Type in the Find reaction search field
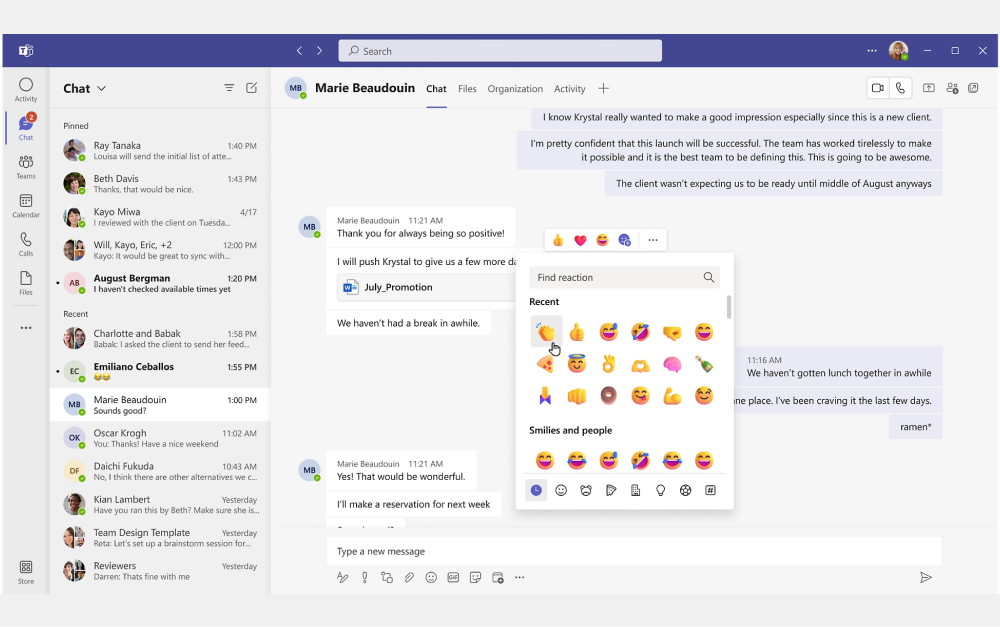The height and width of the screenshot is (627, 1000). (x=615, y=277)
